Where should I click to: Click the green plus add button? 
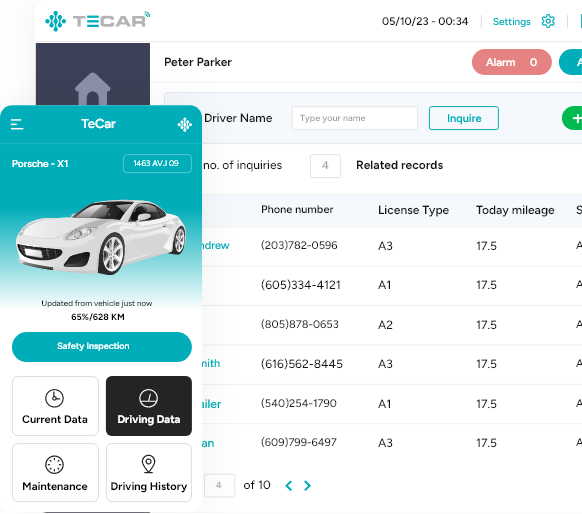[572, 118]
